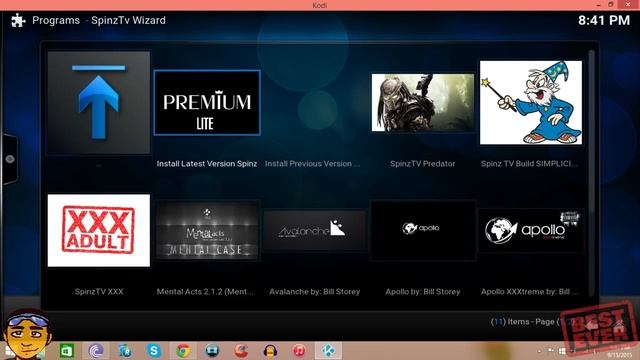Open the green Store app in taskbar
Viewport: 640px width, 360px height.
point(67,351)
